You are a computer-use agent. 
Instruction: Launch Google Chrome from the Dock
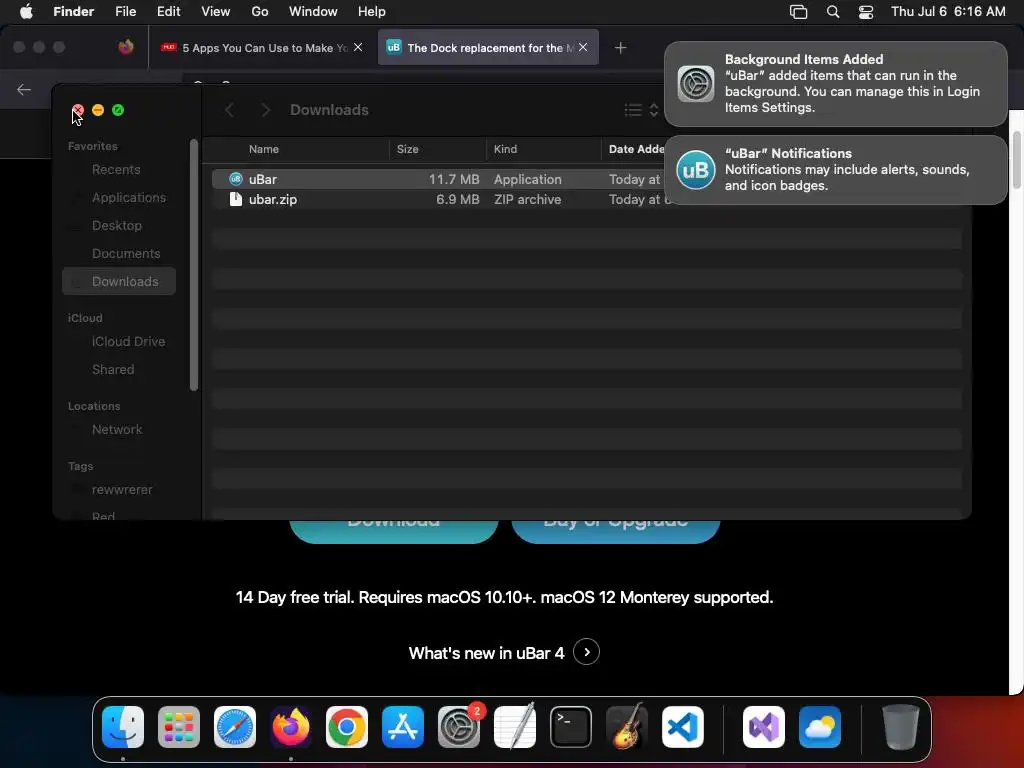point(347,727)
